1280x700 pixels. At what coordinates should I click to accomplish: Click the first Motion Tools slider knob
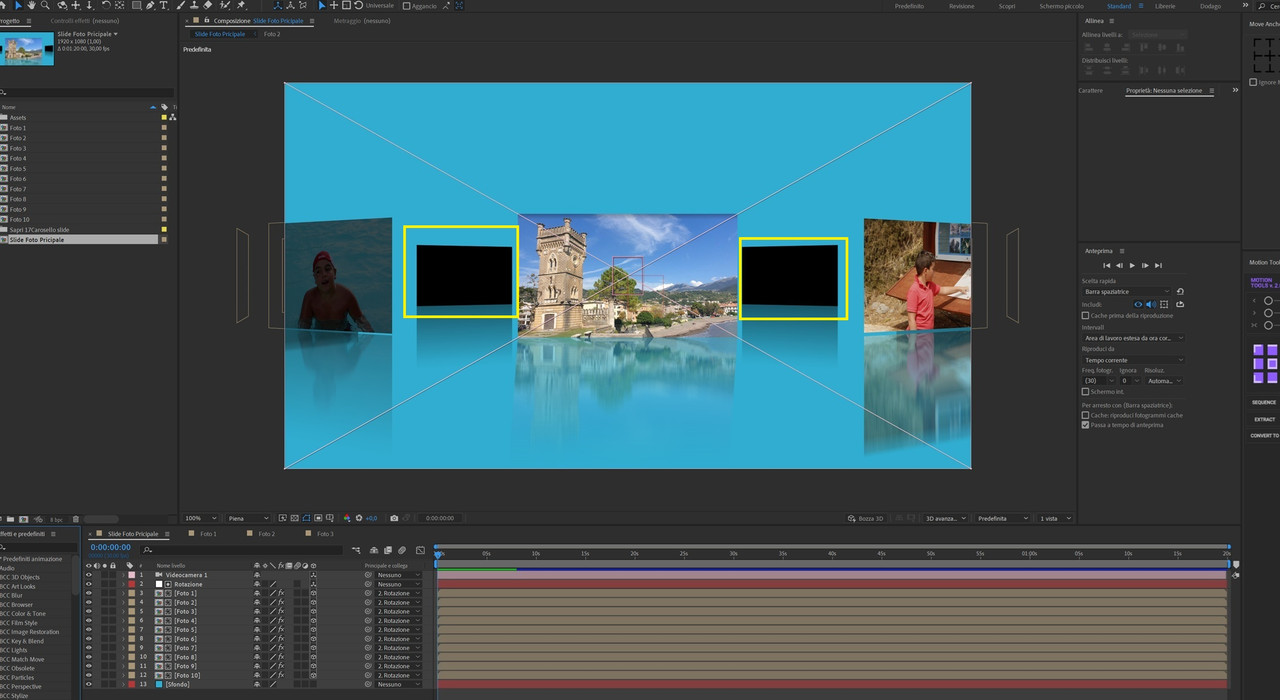pos(1268,300)
